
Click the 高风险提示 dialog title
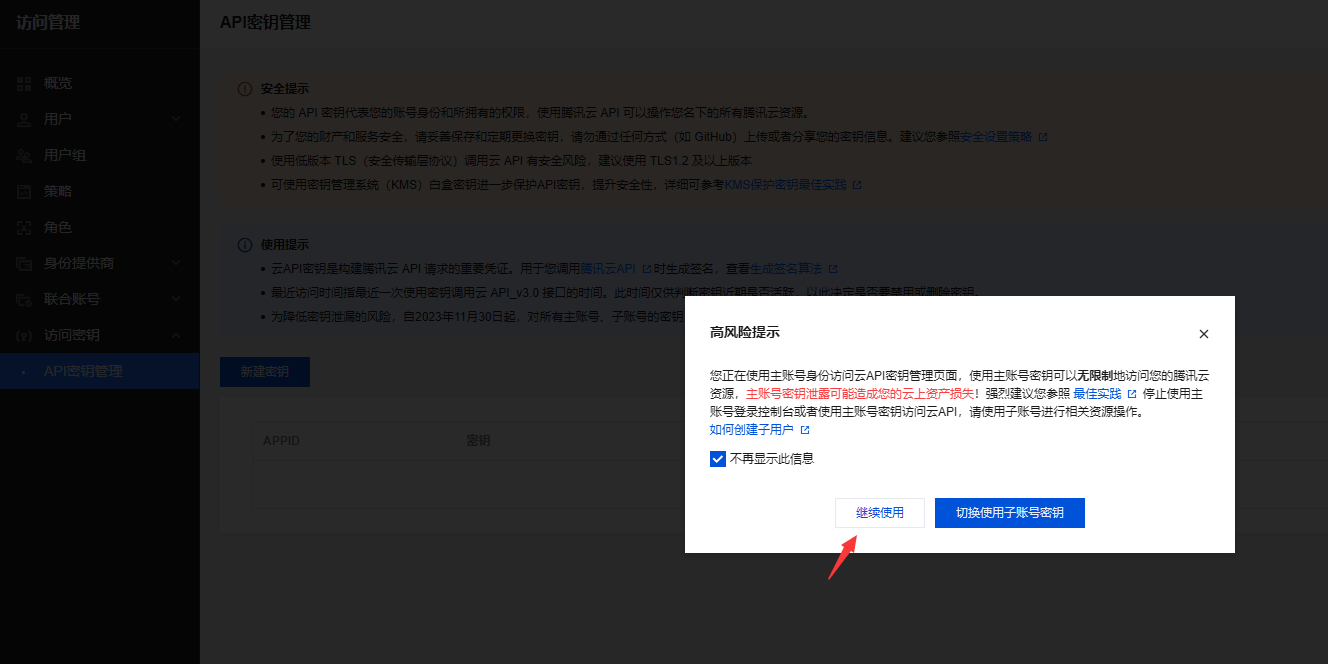745,333
